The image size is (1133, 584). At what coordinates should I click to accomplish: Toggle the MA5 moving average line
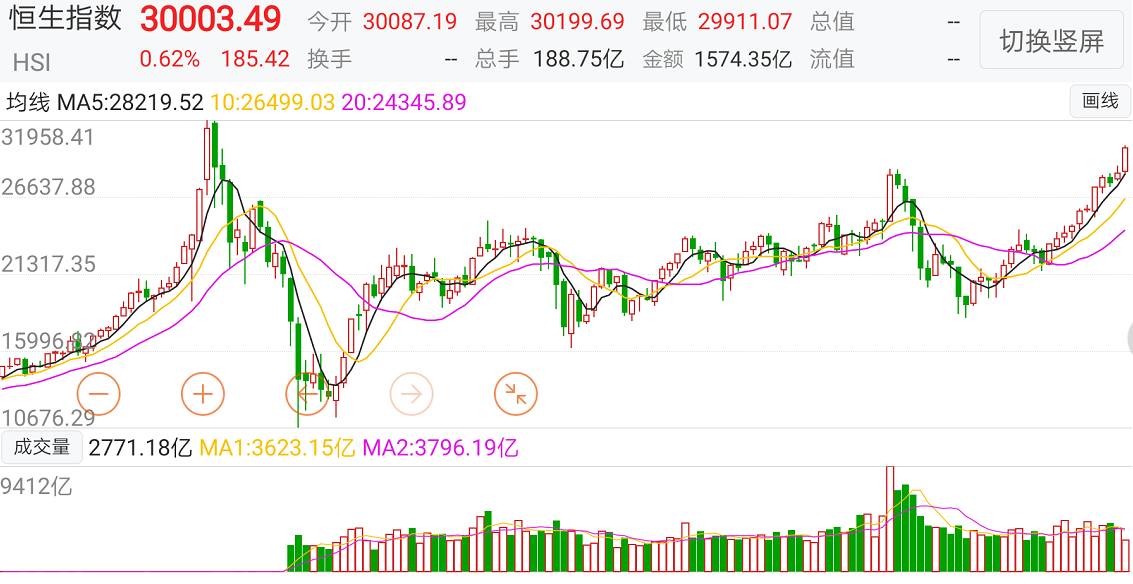point(131,102)
